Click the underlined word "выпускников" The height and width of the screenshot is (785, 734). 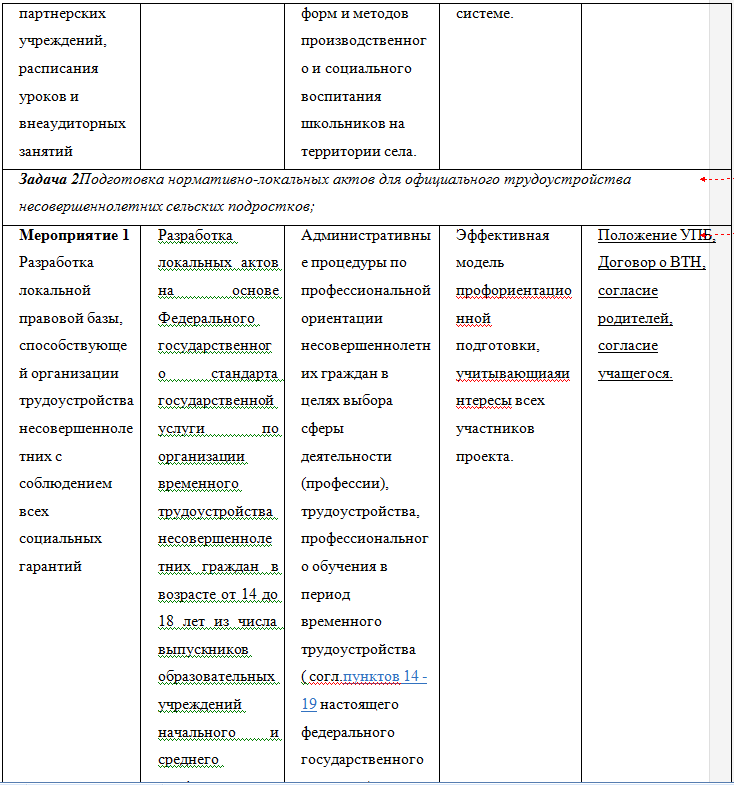203,649
